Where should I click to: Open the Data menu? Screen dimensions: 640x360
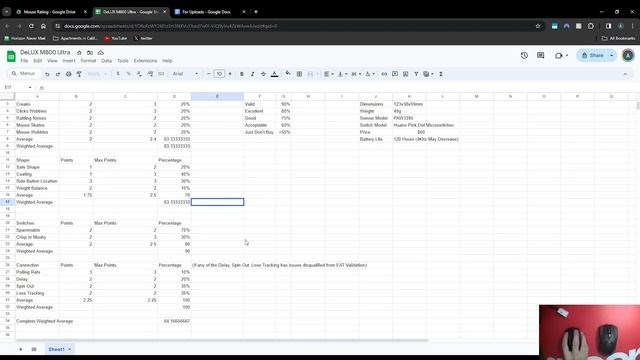pos(107,61)
